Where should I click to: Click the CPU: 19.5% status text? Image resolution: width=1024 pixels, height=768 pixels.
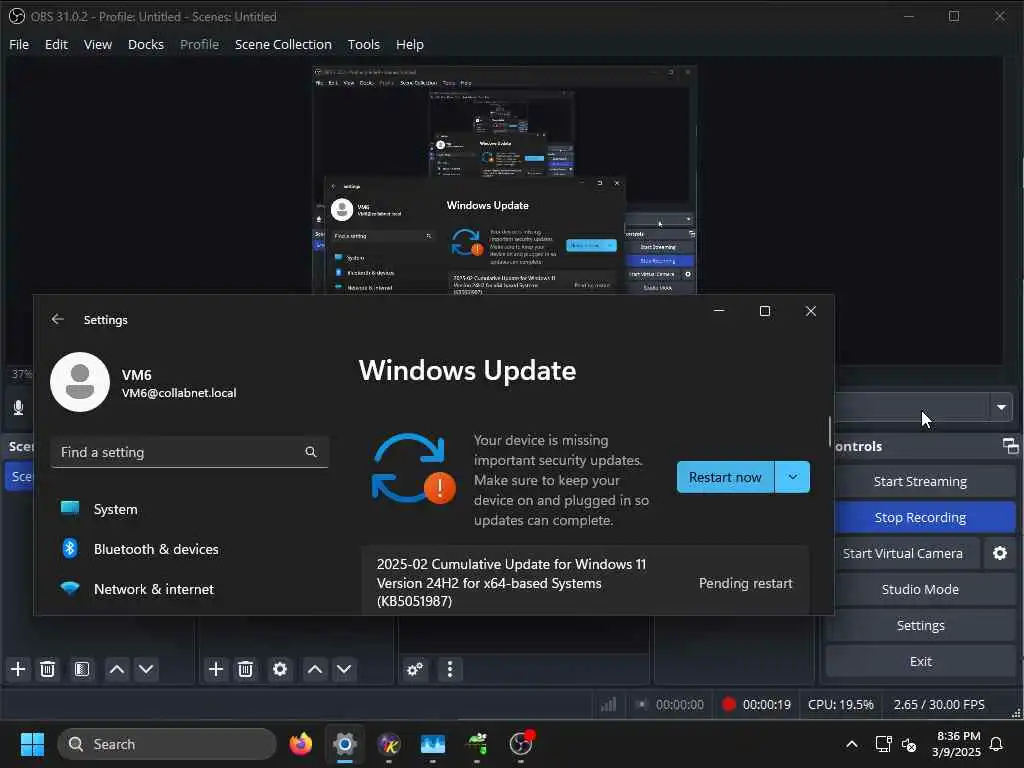[x=840, y=704]
